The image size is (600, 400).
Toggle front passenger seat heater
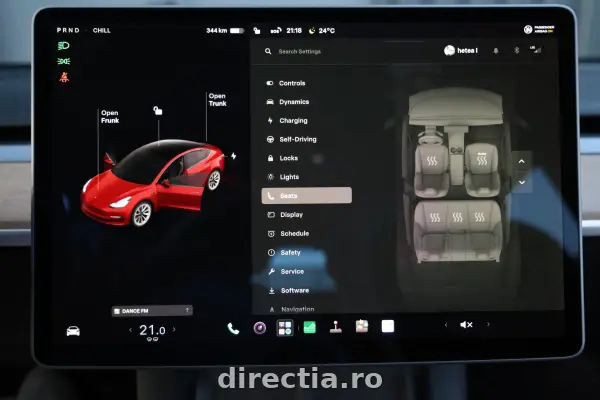tap(482, 160)
